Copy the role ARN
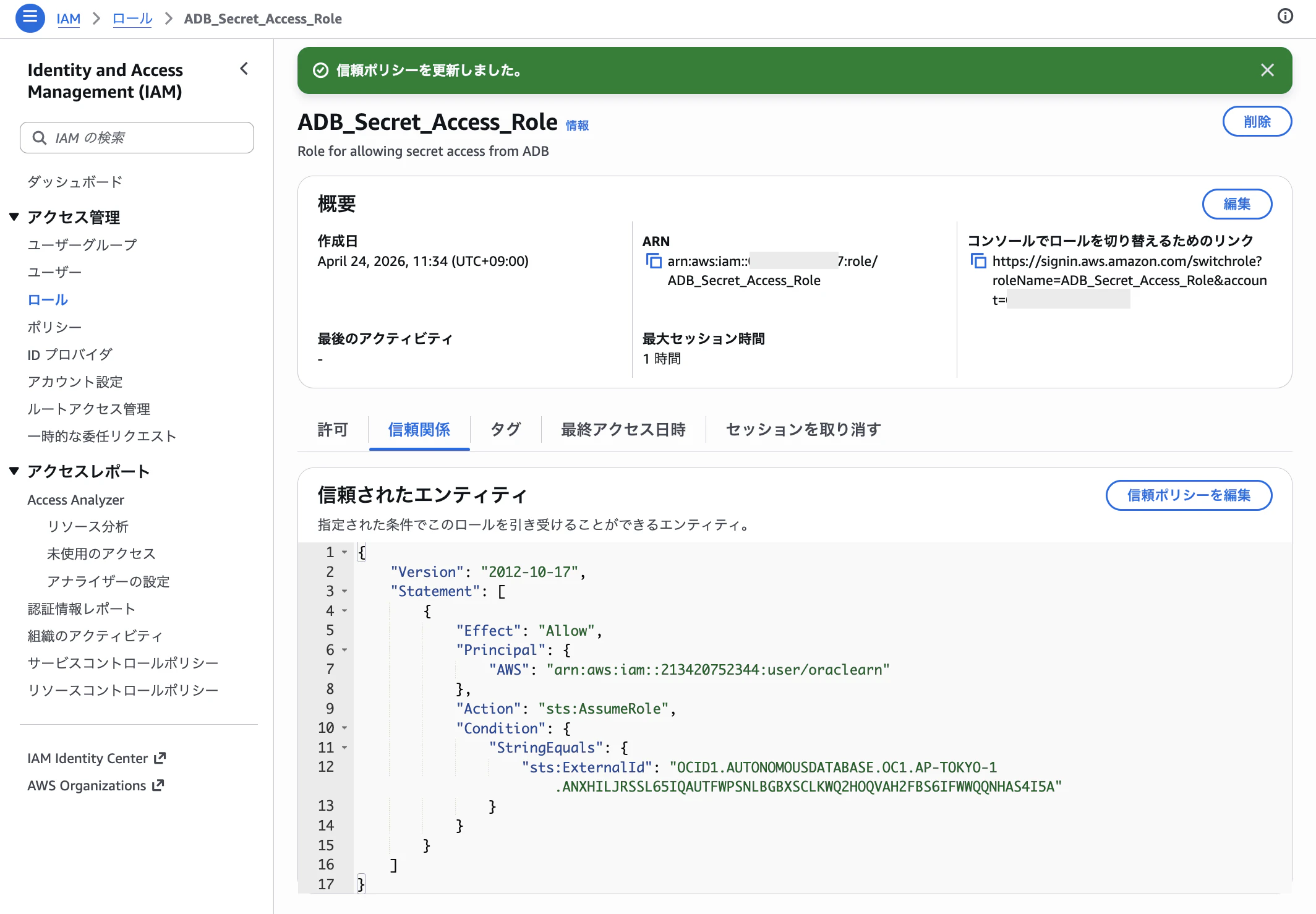This screenshot has width=1316, height=914. click(654, 260)
